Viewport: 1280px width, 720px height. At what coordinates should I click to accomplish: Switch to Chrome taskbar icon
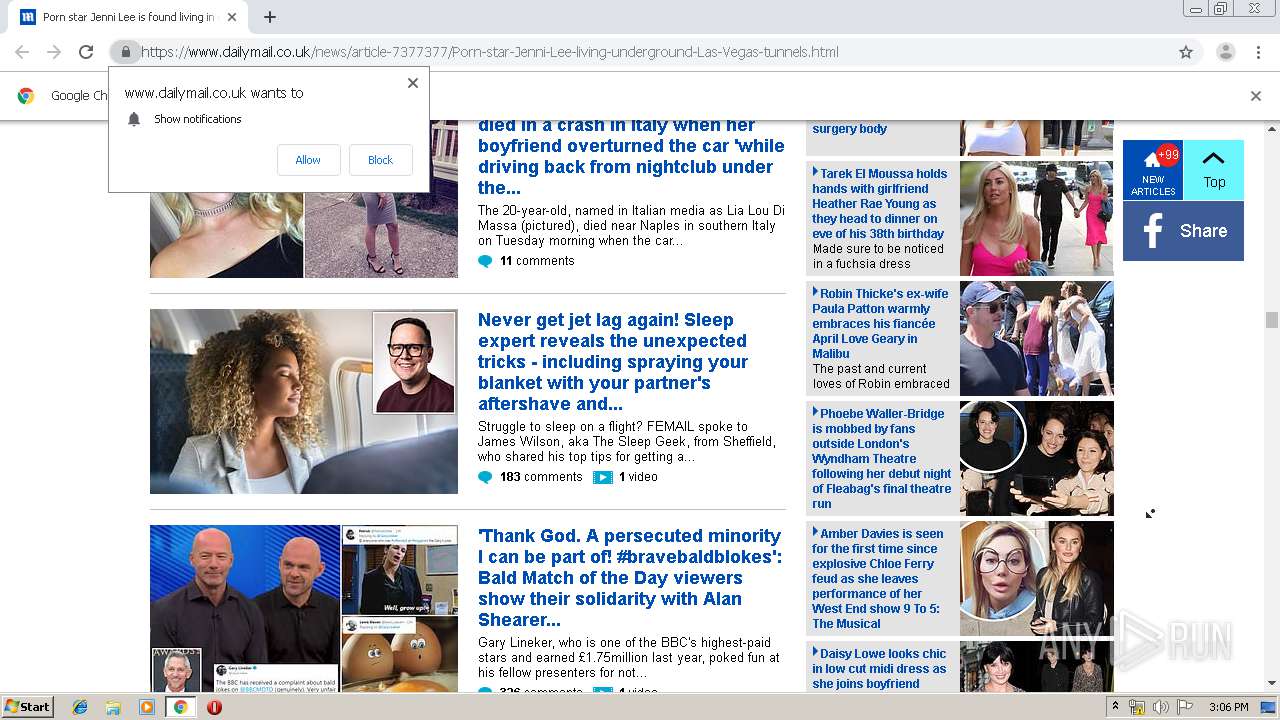click(x=180, y=707)
